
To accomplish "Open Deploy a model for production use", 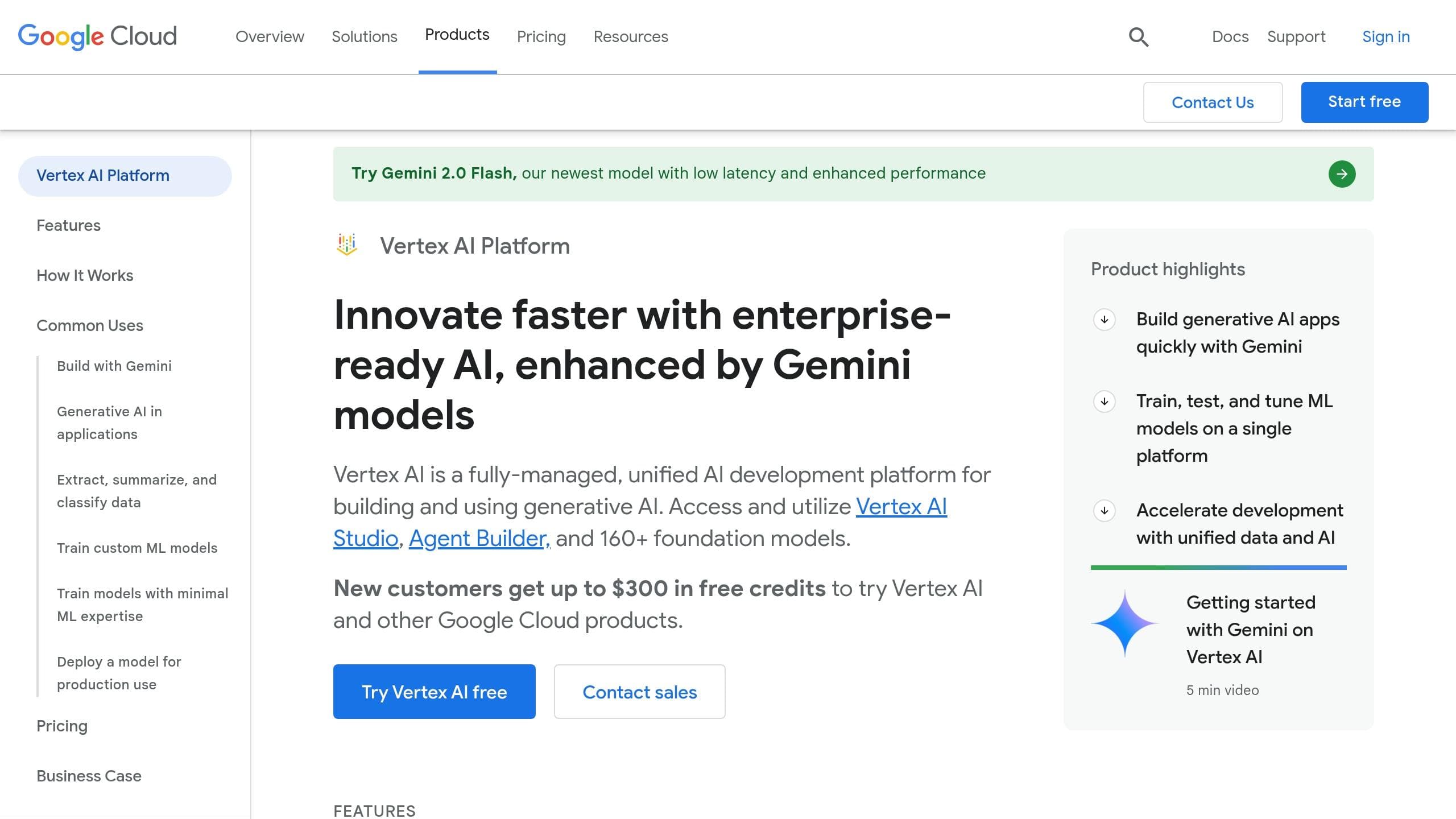I will pyautogui.click(x=119, y=673).
